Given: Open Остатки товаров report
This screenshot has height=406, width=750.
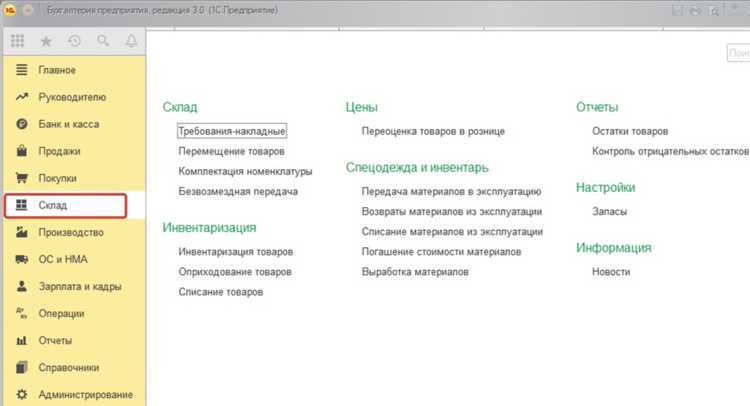Looking at the screenshot, I should tap(630, 131).
